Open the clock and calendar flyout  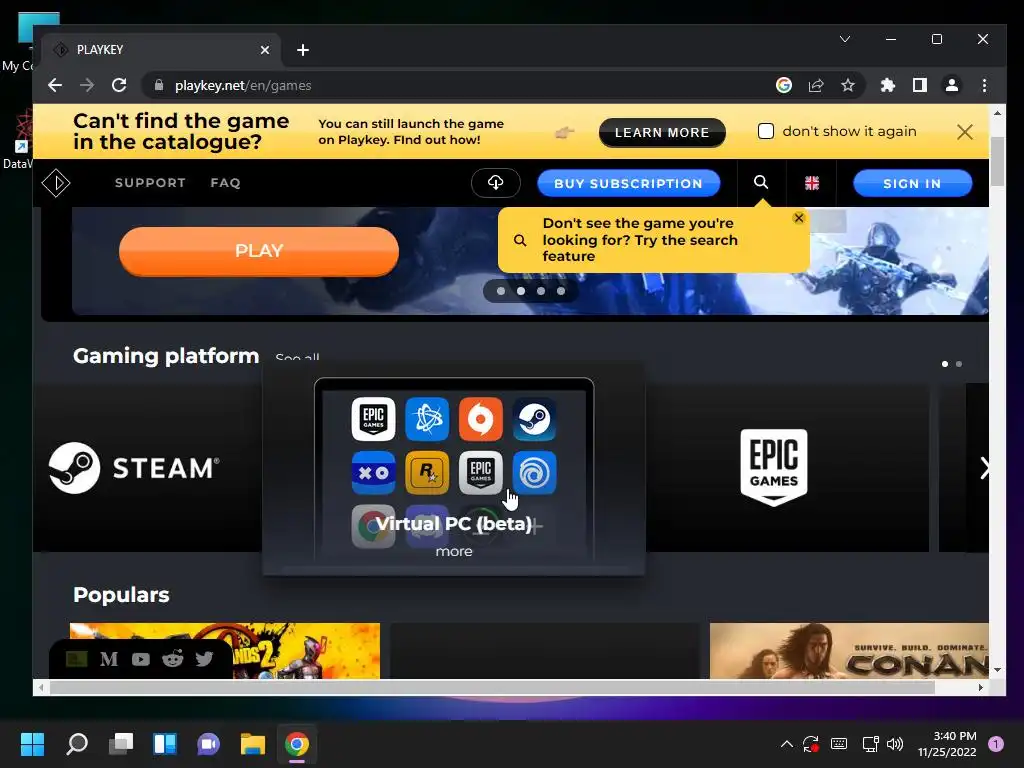coord(947,744)
